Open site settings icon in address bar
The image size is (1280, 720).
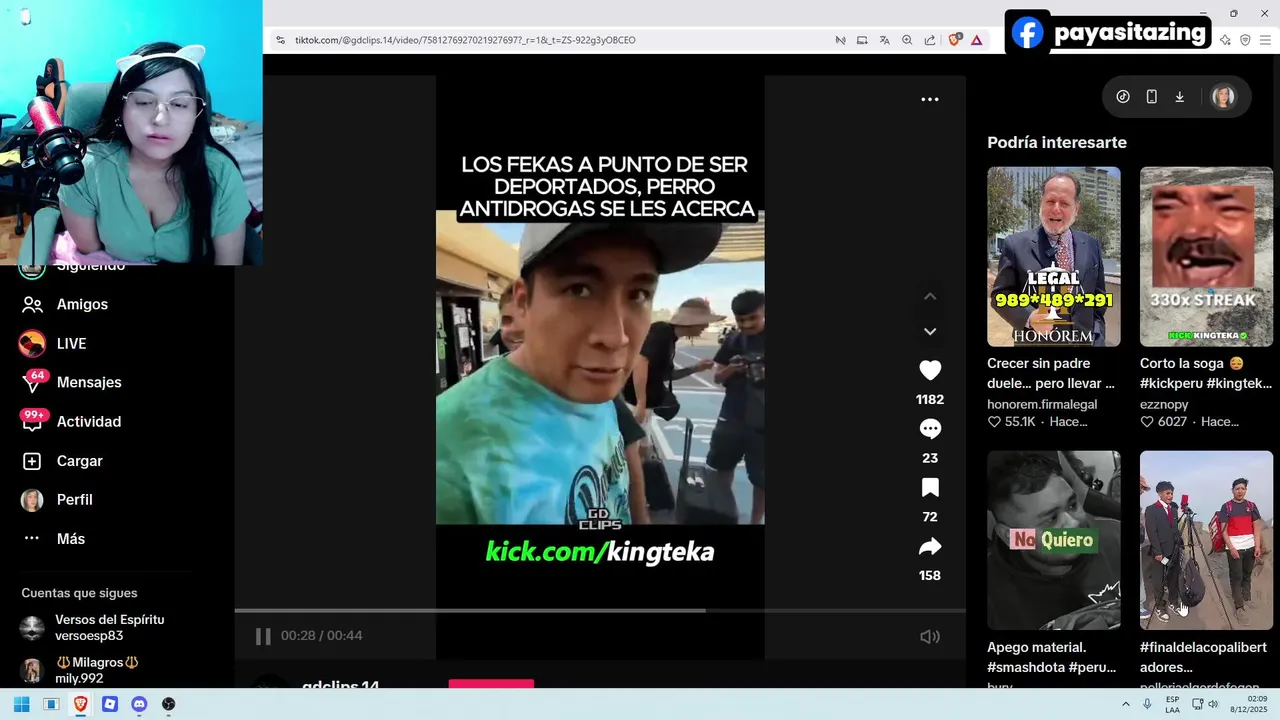(280, 40)
